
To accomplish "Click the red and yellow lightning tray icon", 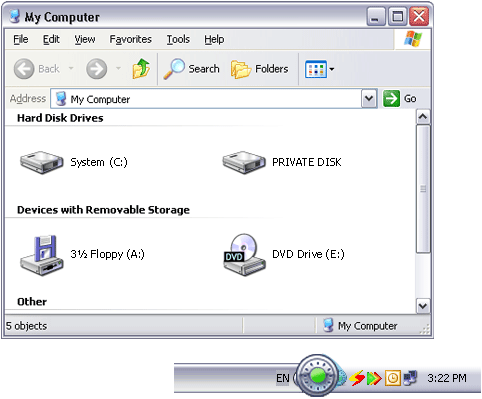I will tap(357, 378).
